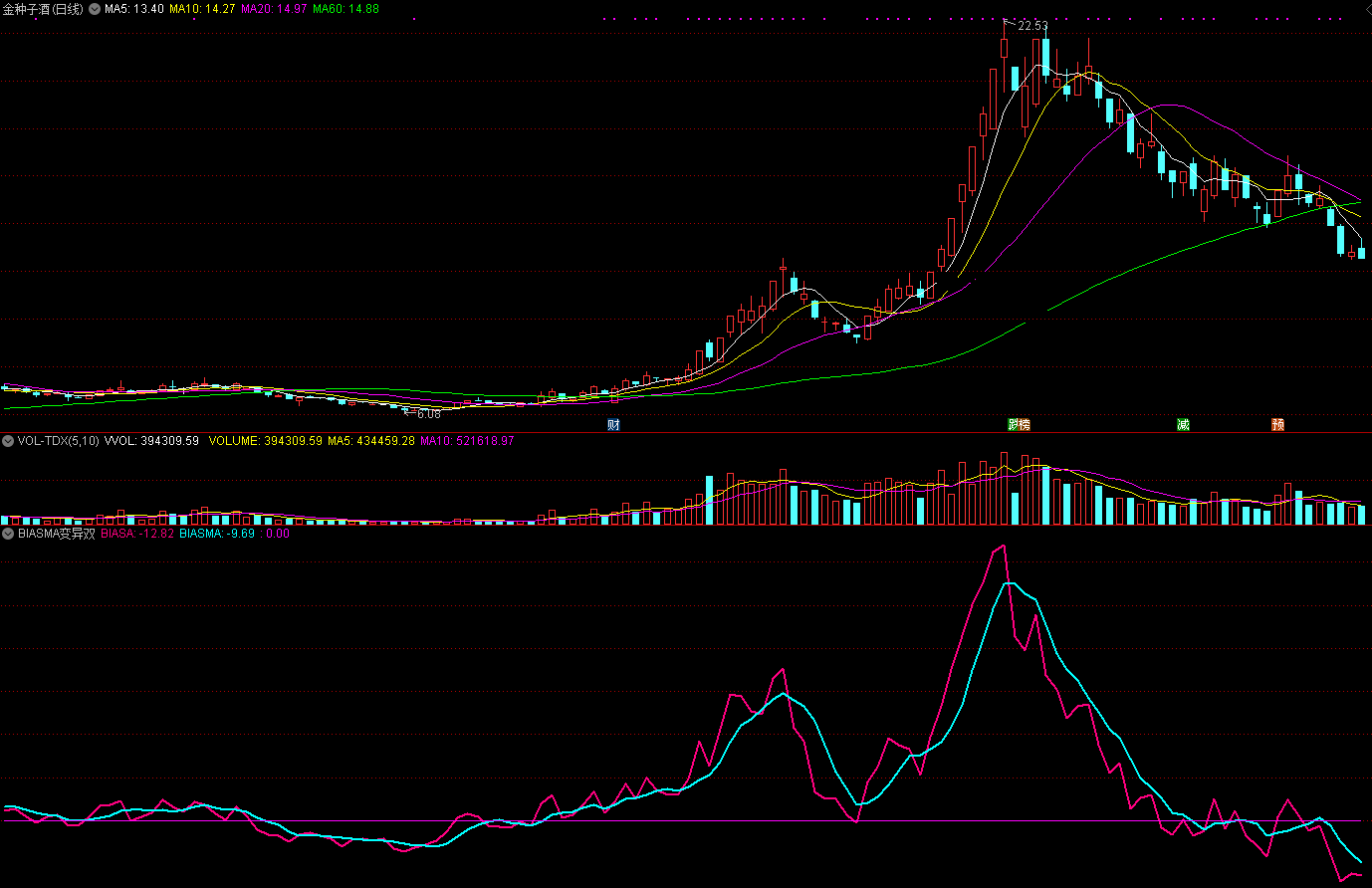Click the VOLUME: 394309.59 value
The width and height of the screenshot is (1372, 888).
(265, 441)
